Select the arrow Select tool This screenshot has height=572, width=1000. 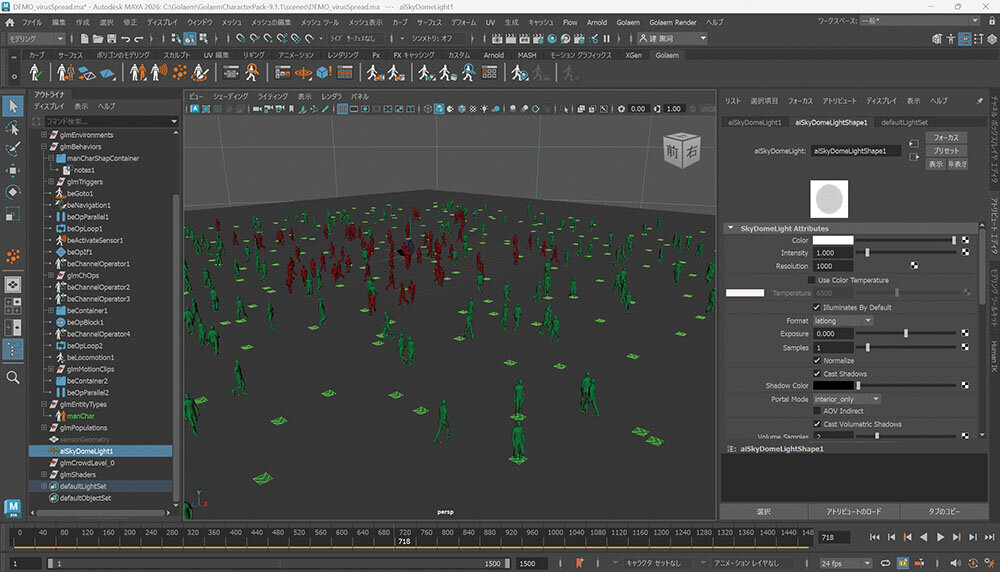(13, 106)
